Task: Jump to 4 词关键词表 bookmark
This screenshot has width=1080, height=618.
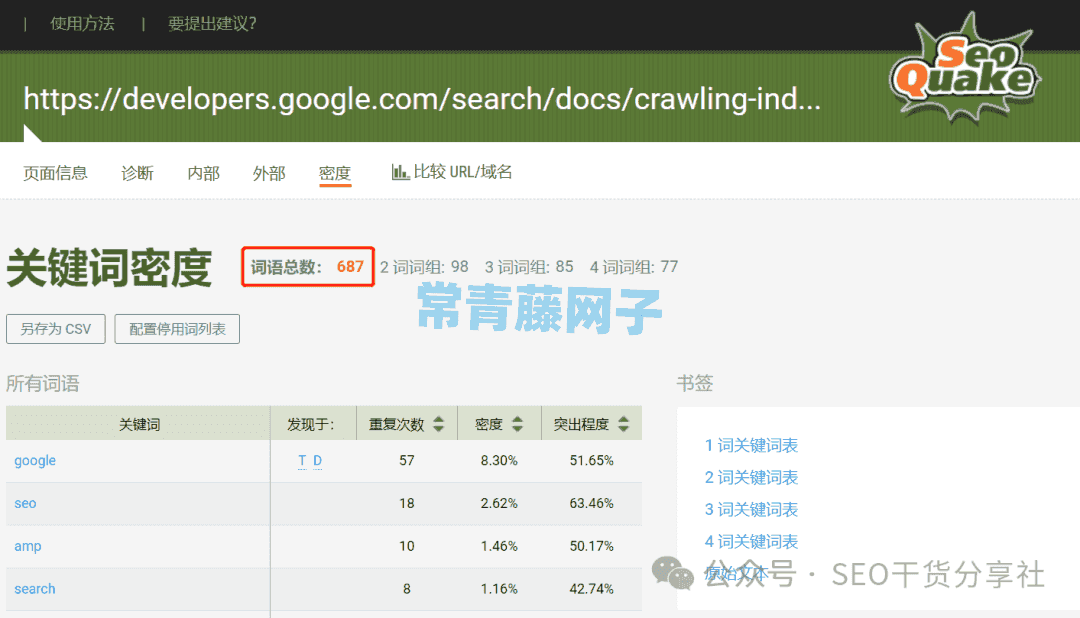Action: click(x=751, y=542)
